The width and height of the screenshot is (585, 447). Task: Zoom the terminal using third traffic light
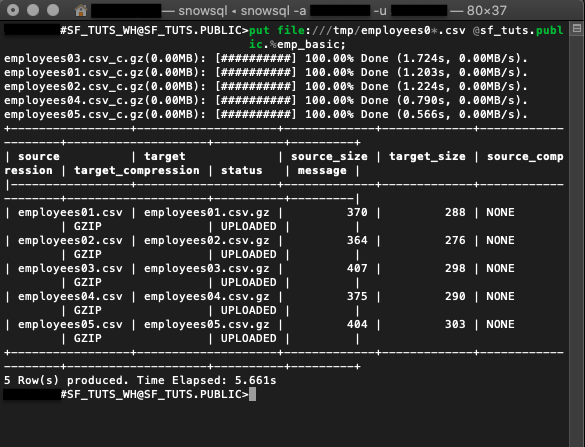[53, 10]
